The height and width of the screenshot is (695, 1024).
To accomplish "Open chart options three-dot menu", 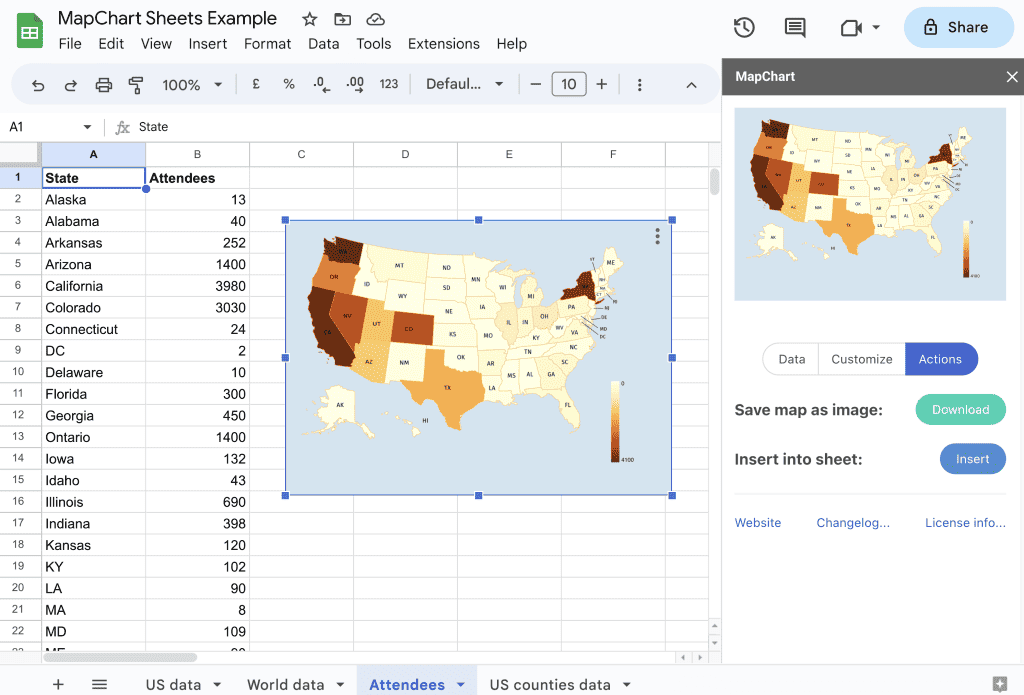I will click(658, 236).
